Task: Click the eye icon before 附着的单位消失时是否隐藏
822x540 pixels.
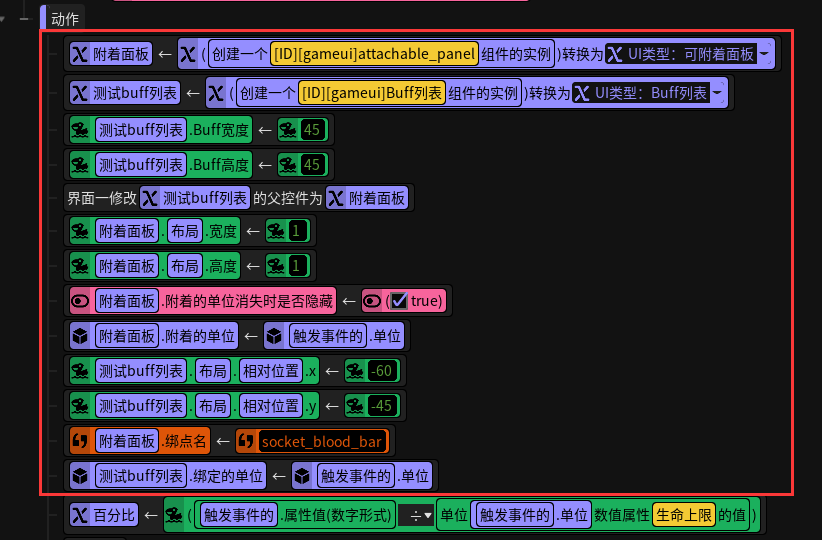Action: 80,301
